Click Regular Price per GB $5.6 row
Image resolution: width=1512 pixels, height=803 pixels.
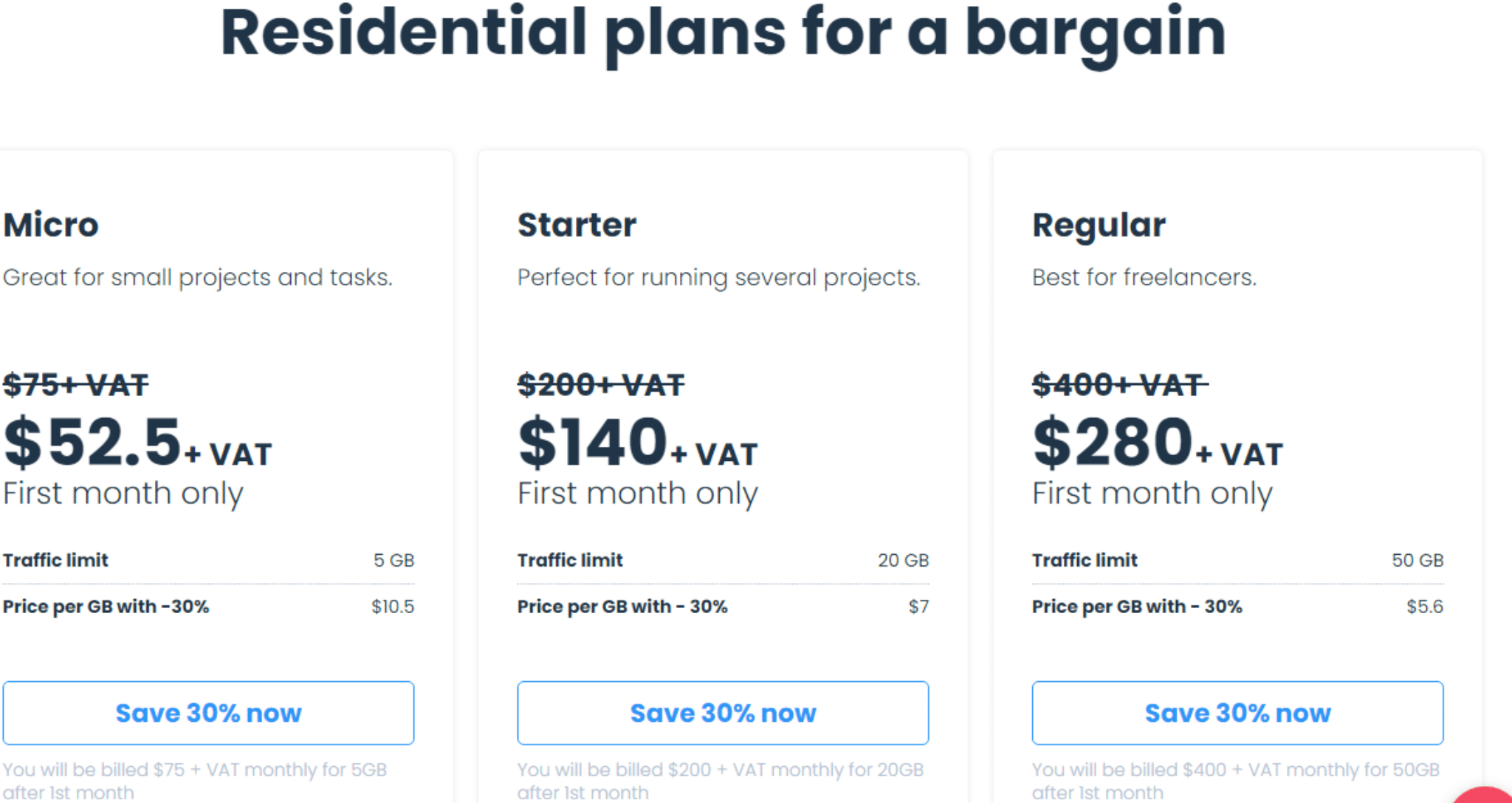tap(1237, 606)
